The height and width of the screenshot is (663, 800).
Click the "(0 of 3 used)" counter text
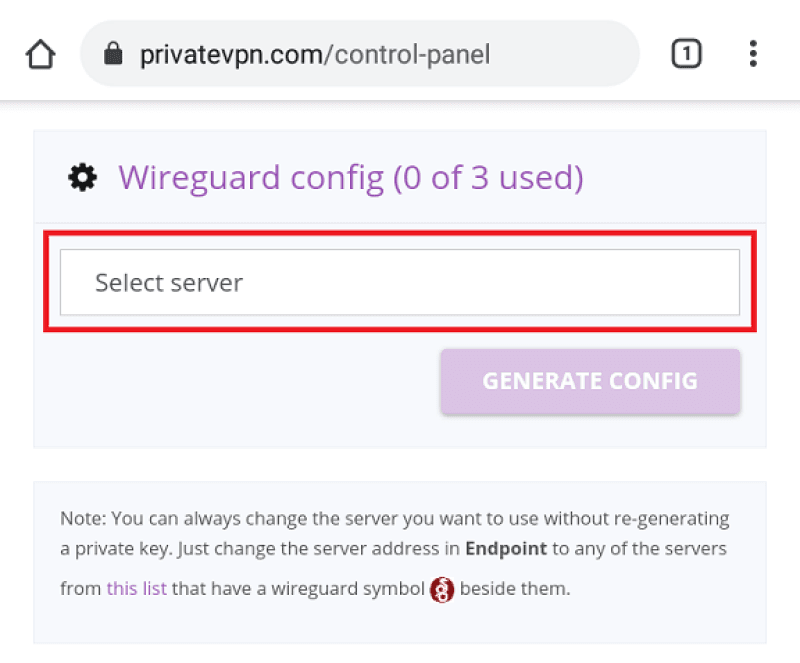pyautogui.click(x=488, y=178)
